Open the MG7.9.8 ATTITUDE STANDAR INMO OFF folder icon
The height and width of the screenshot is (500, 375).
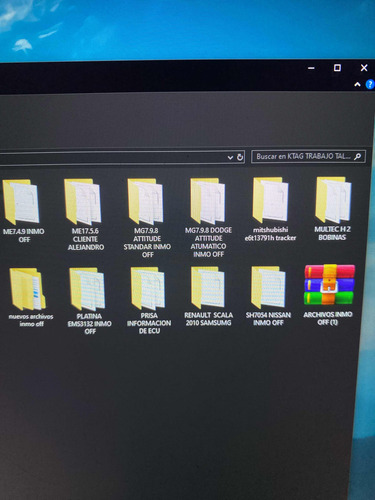tap(145, 201)
